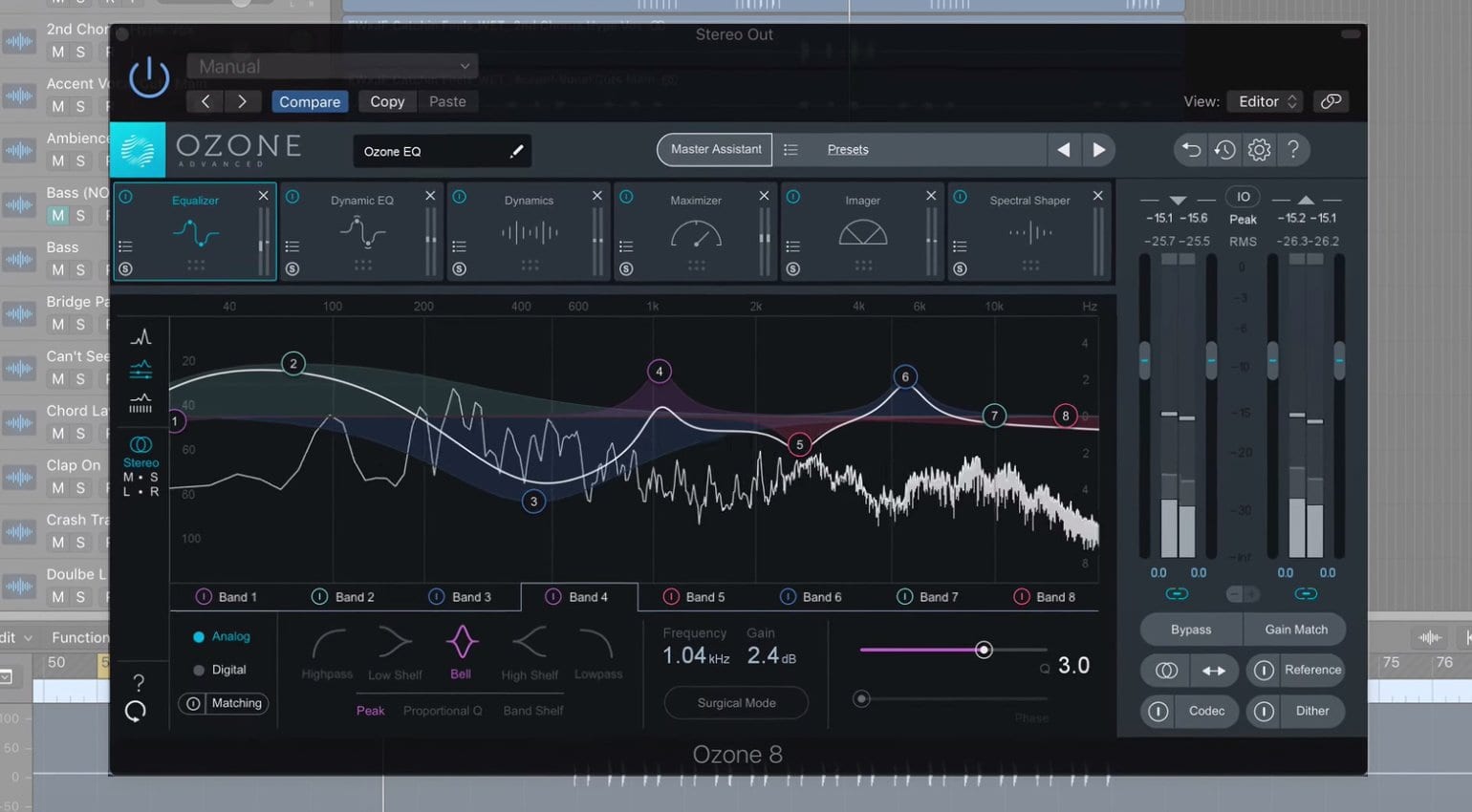Select the Digital EQ mode

pyautogui.click(x=219, y=670)
